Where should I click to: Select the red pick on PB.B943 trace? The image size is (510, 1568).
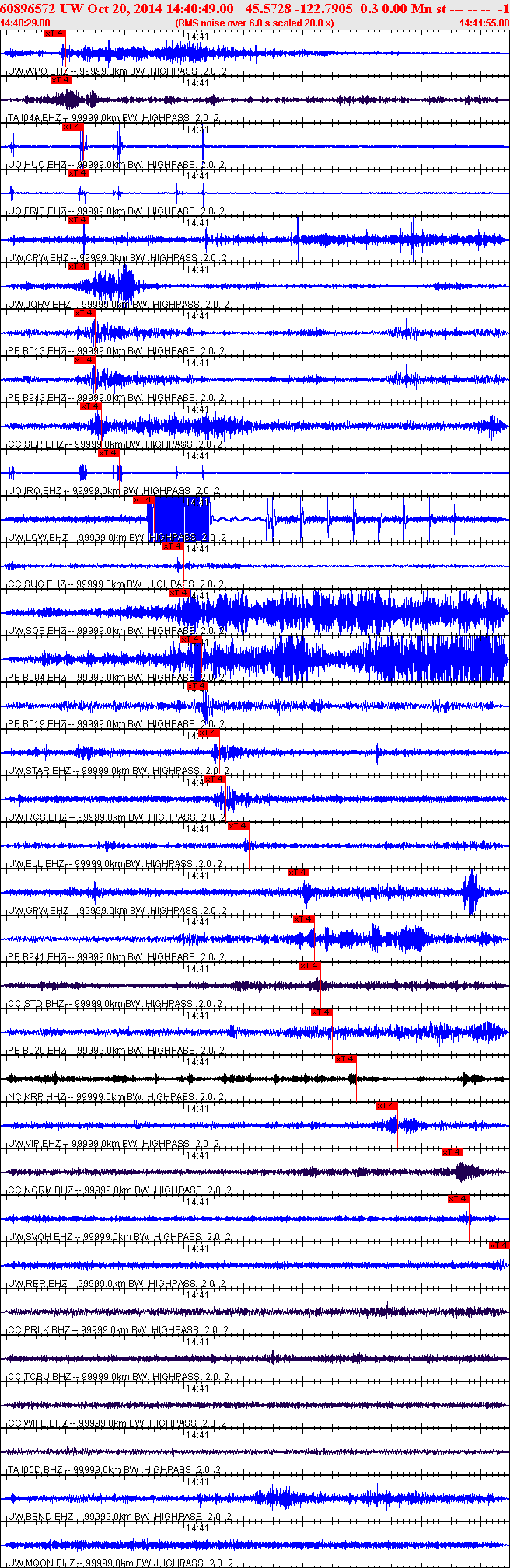point(85,360)
